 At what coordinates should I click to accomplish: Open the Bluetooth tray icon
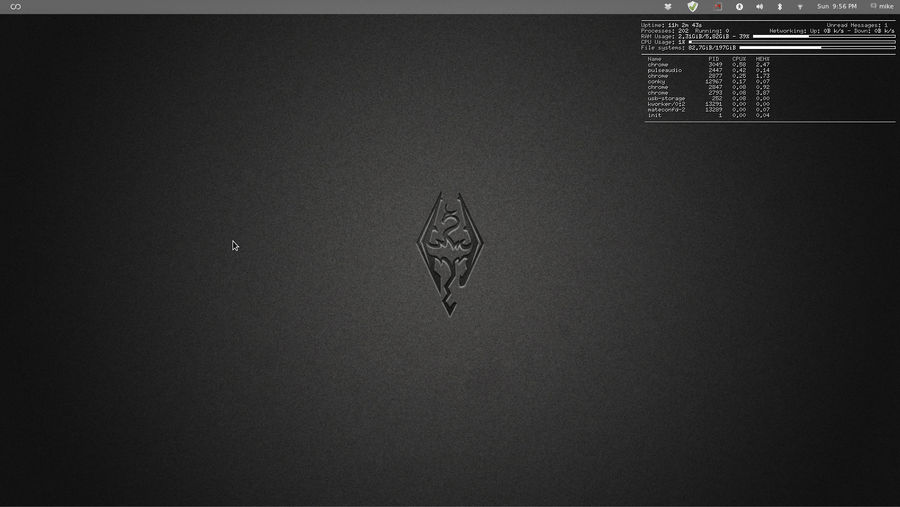(x=779, y=7)
